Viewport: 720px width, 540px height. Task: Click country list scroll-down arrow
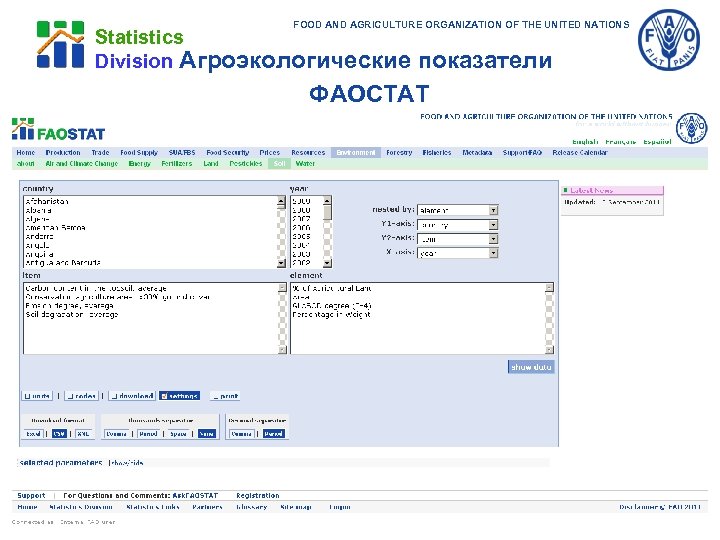281,263
